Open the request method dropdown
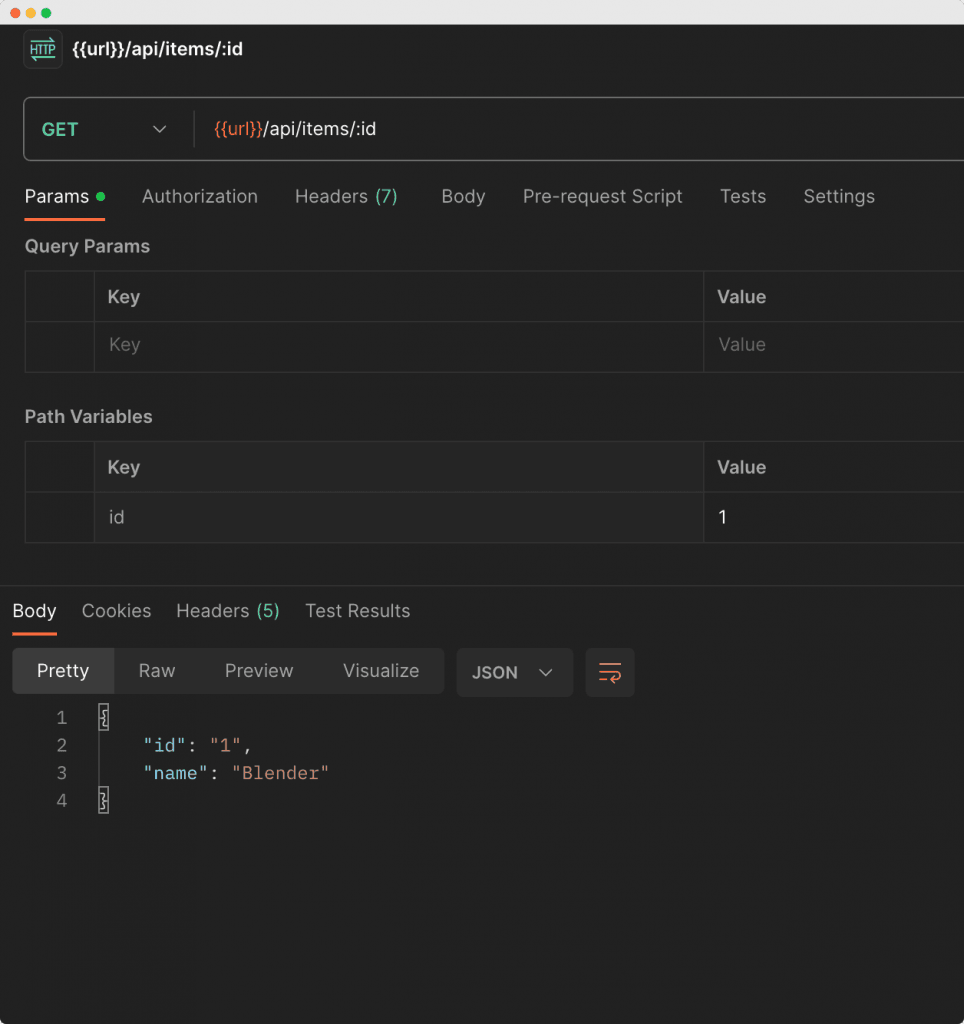Screen dimensions: 964x1024 pyautogui.click(x=158, y=129)
